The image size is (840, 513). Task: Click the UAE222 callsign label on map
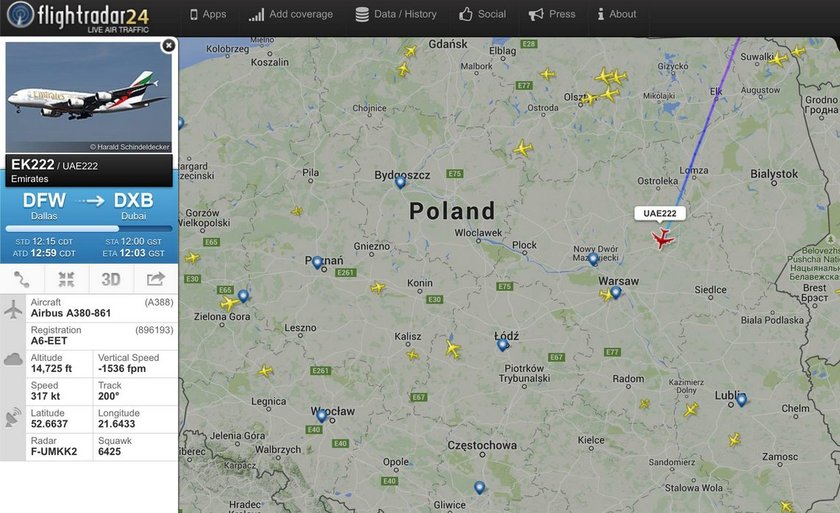tap(659, 213)
